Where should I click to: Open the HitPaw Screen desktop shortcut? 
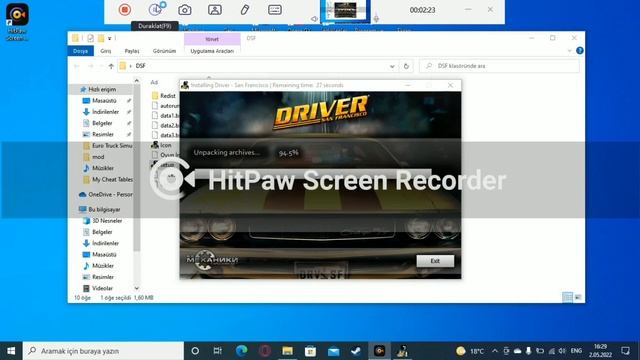17,22
